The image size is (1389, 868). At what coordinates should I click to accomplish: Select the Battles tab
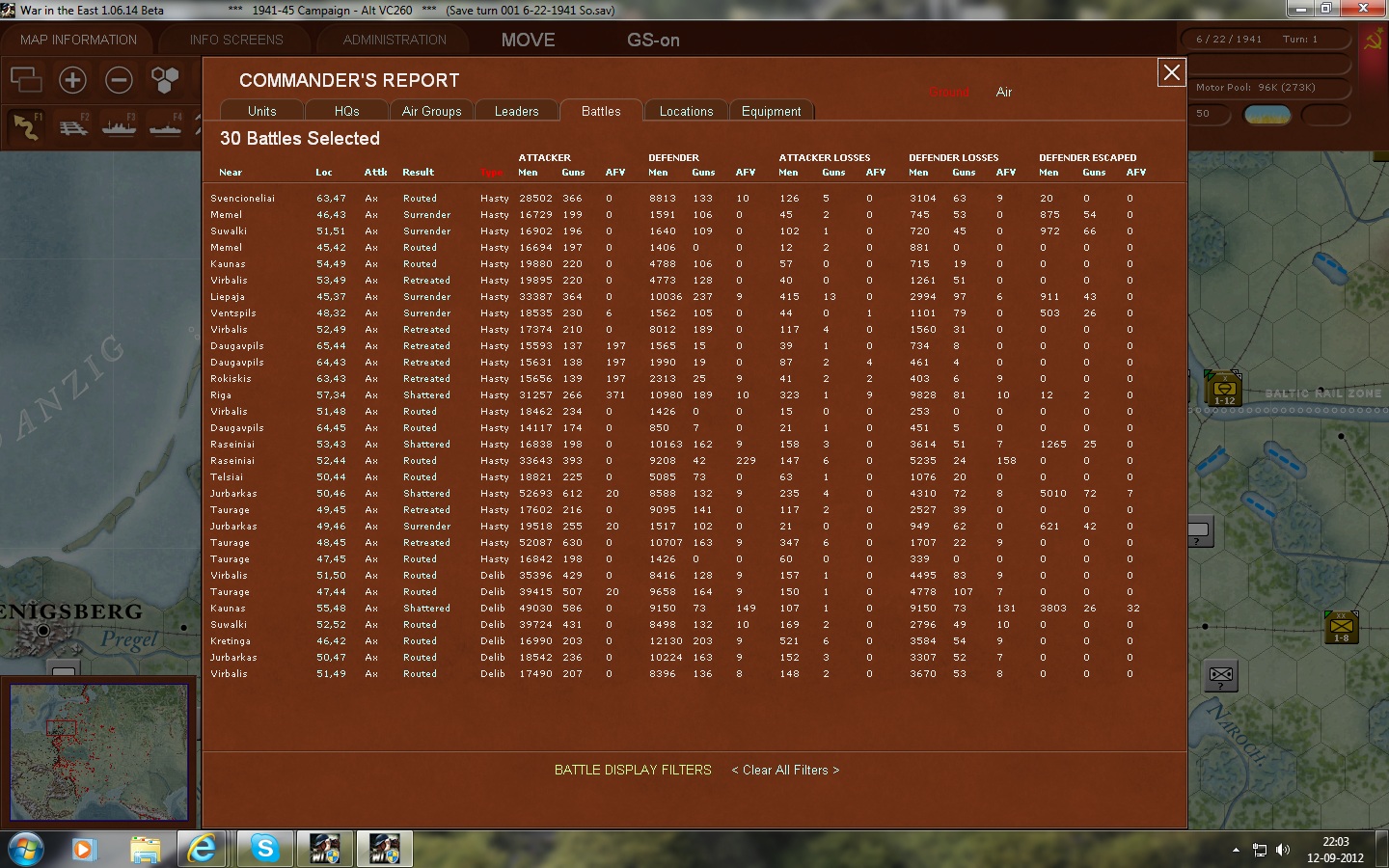tap(601, 111)
